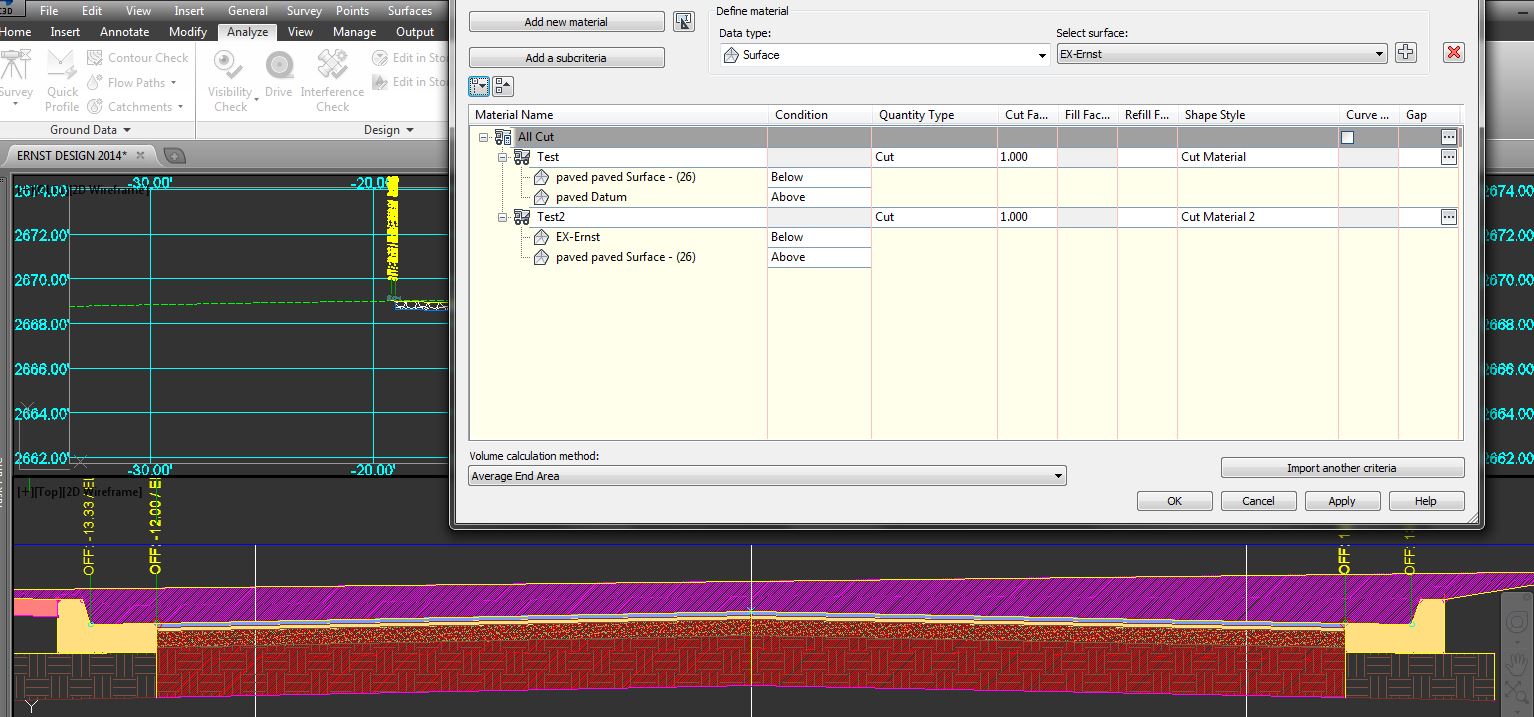
Task: Click Cut Material 2 shape style cell
Action: [x=1258, y=217]
